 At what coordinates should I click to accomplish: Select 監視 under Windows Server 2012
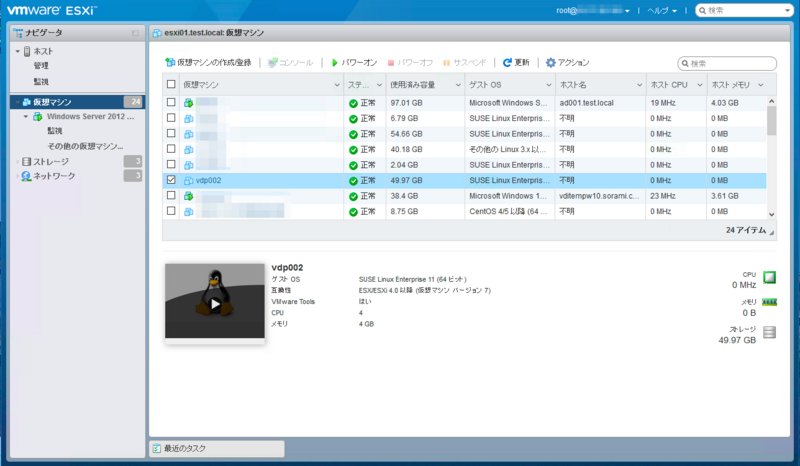click(x=55, y=131)
